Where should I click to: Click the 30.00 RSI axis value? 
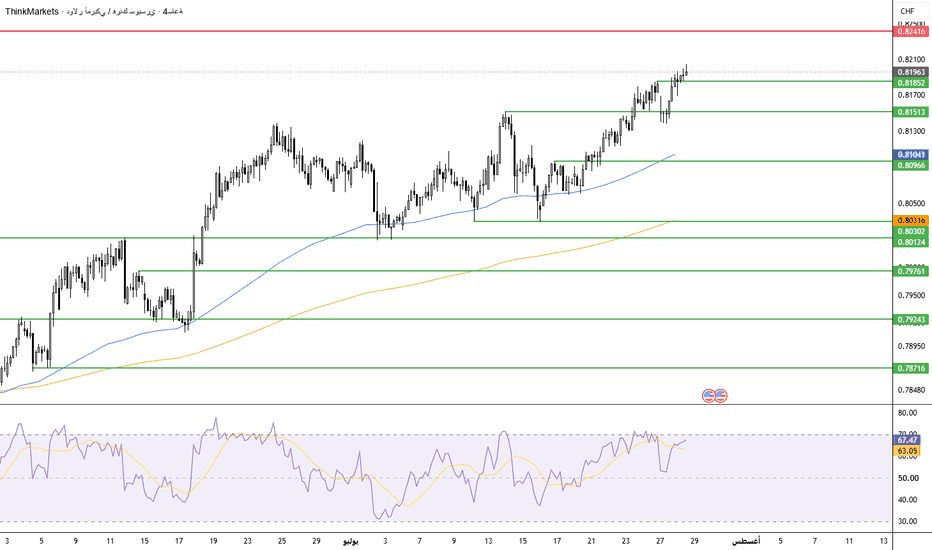908,521
